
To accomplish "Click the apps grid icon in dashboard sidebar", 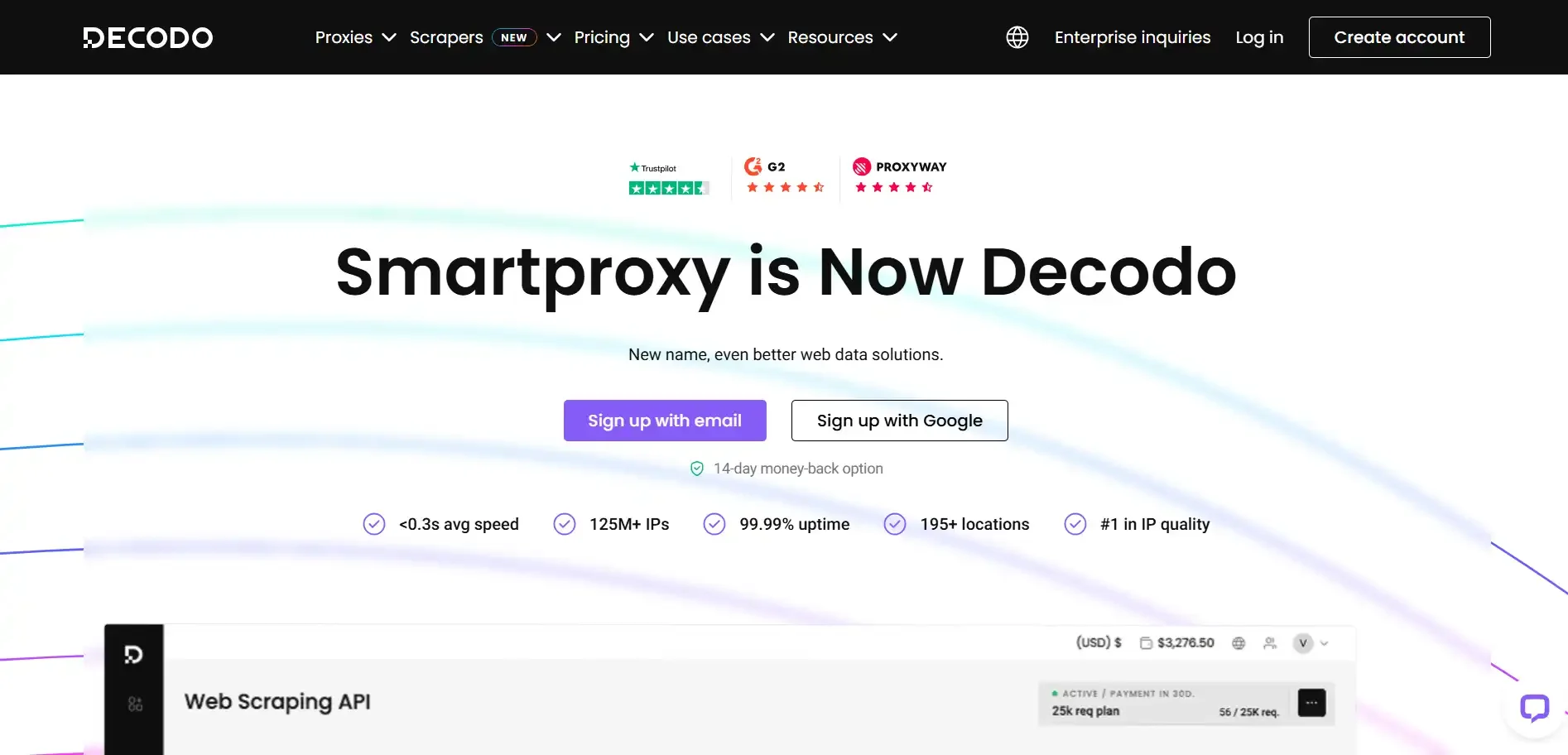I will tap(135, 705).
